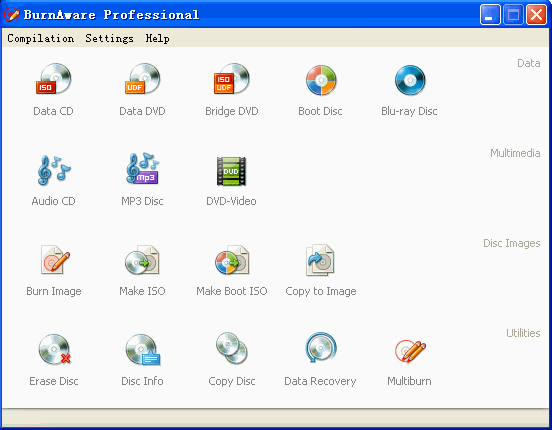Launch the Data DVD UDF icon
Viewport: 552px width, 430px height.
143,79
